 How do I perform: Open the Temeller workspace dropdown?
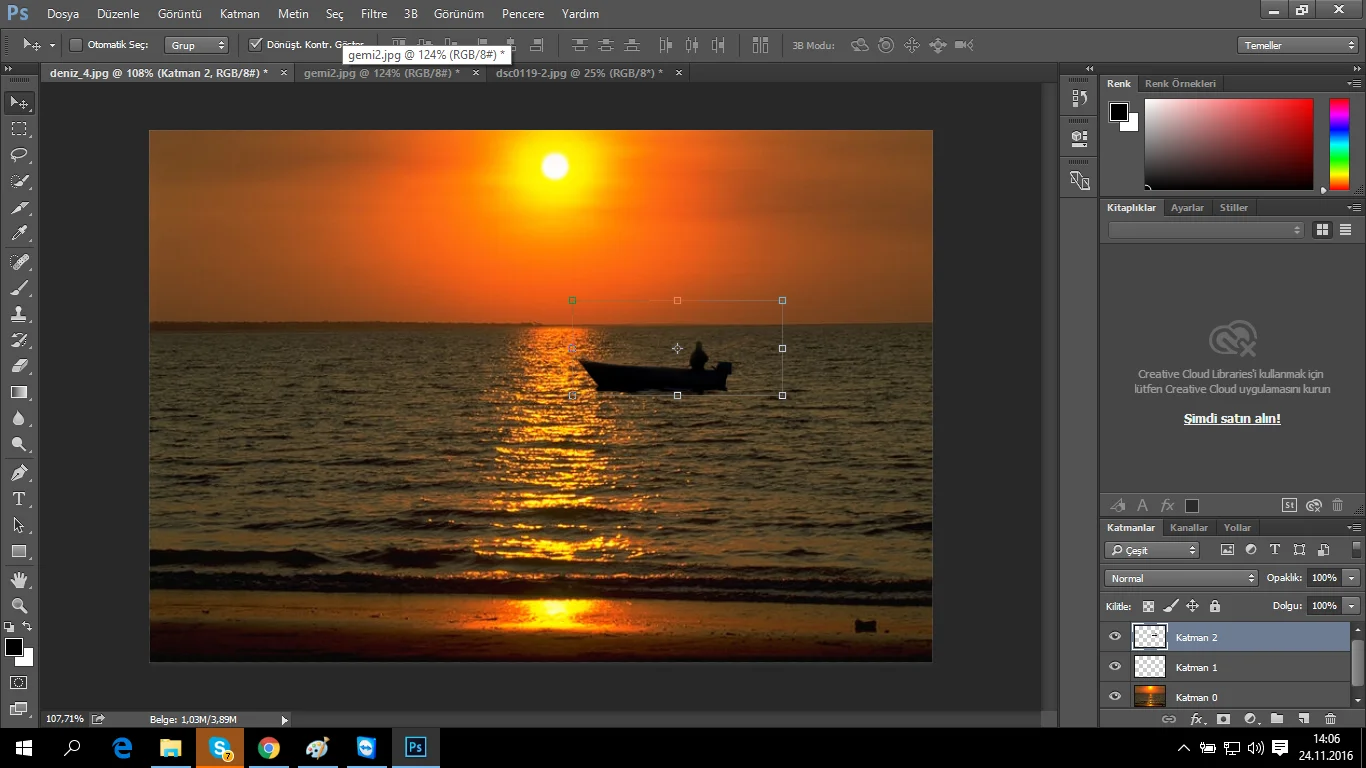(x=1297, y=45)
